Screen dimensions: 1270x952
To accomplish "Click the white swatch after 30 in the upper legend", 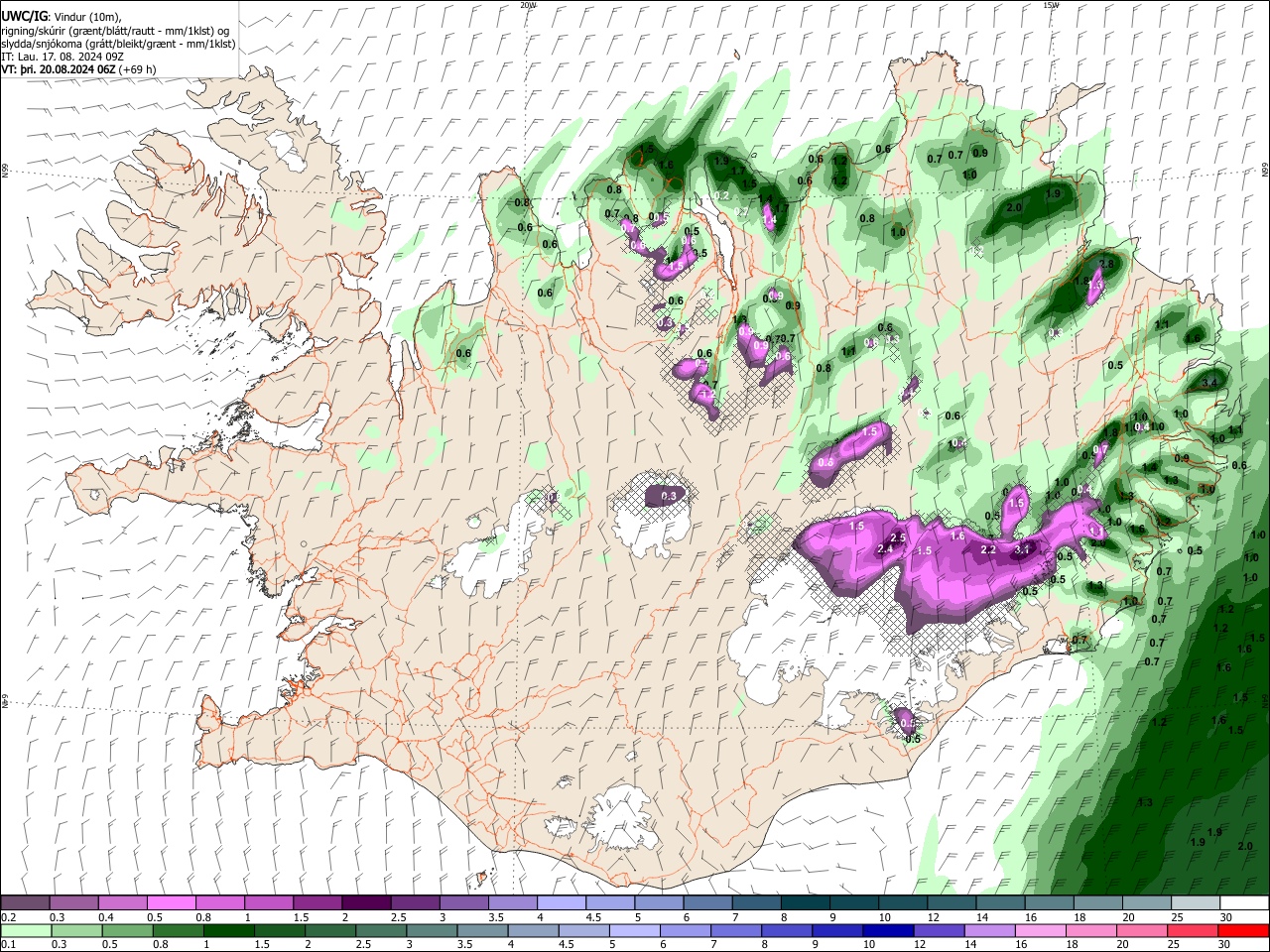I will pyautogui.click(x=1243, y=903).
